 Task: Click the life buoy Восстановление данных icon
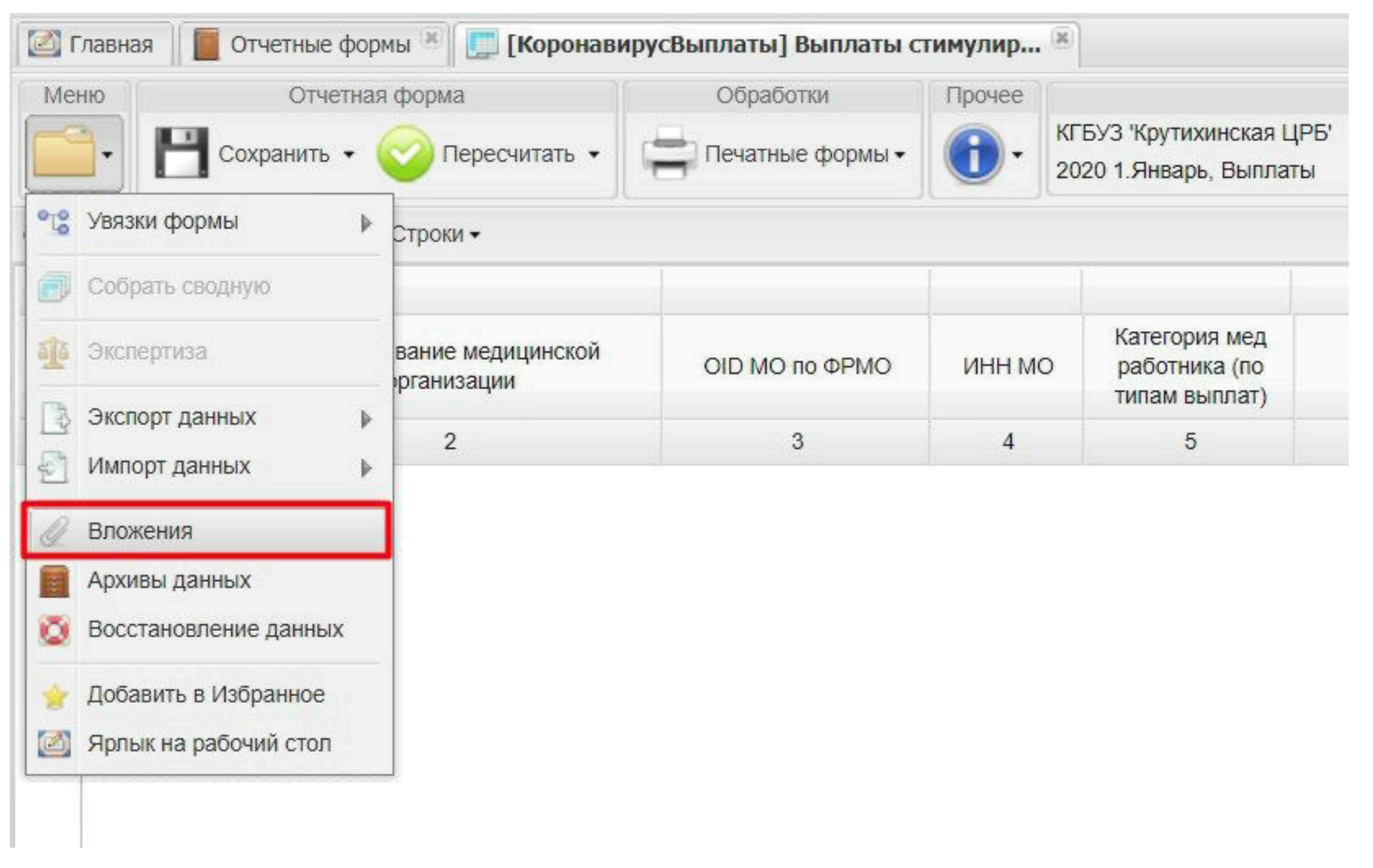[54, 630]
